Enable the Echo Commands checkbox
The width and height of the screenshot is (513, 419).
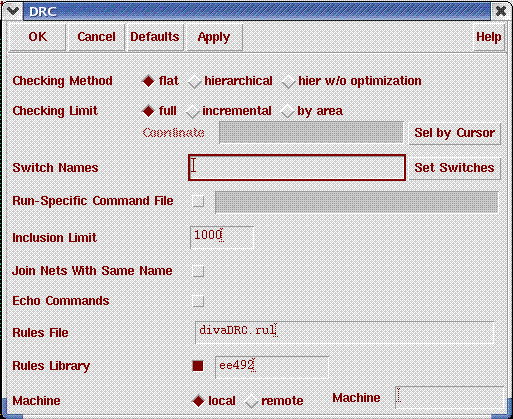[x=198, y=301]
